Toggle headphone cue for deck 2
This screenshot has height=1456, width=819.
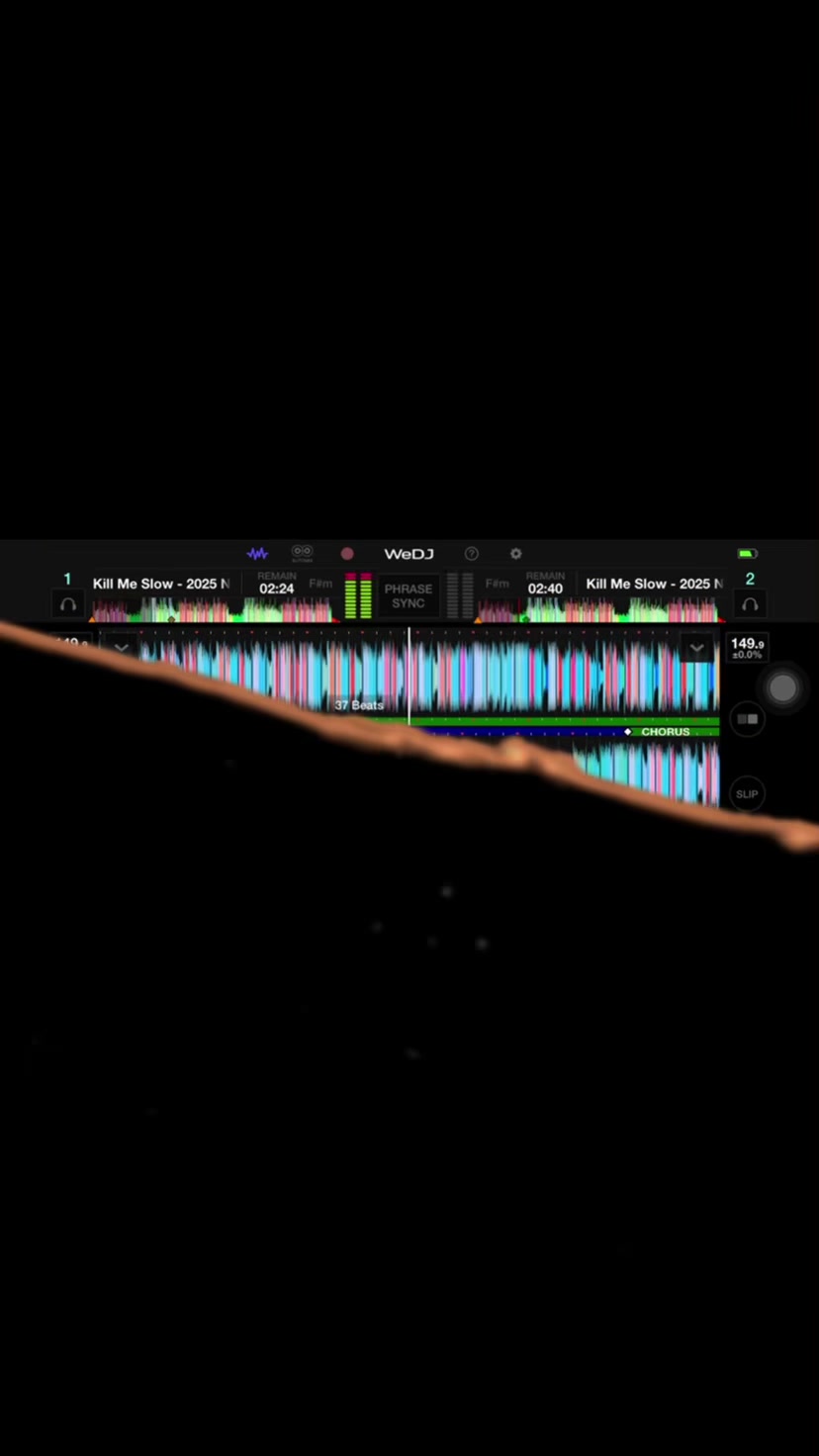click(x=750, y=603)
